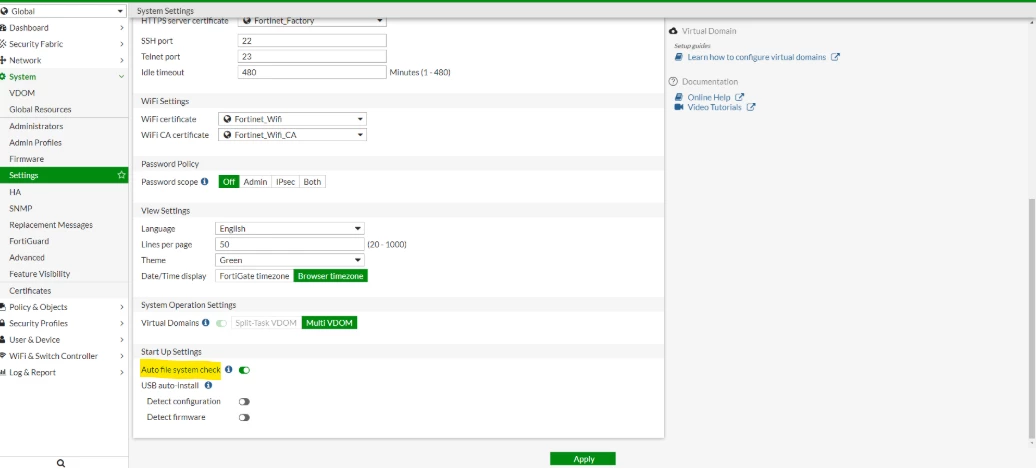
Task: Click the Security Fabric icon in sidebar
Action: (x=3, y=44)
